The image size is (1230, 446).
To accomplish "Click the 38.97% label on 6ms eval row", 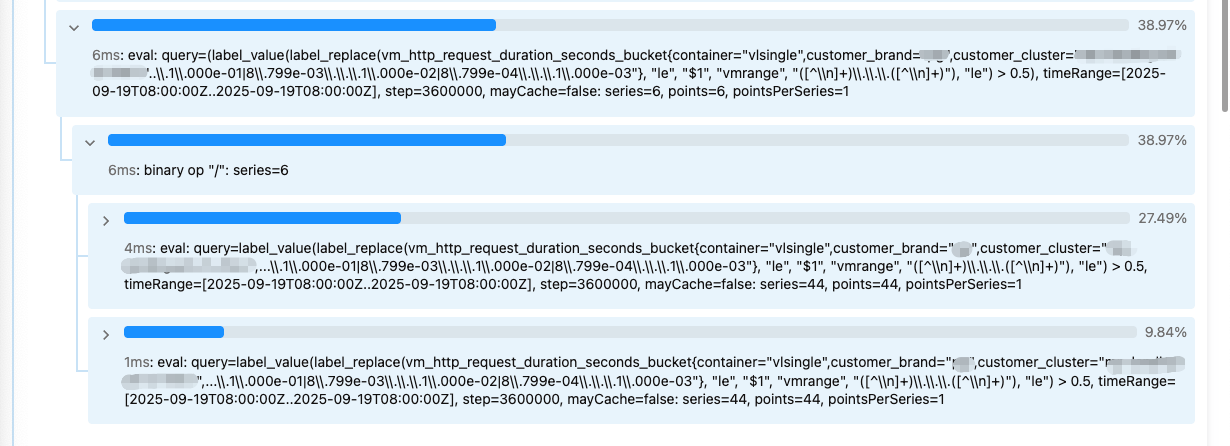I will [x=1162, y=25].
